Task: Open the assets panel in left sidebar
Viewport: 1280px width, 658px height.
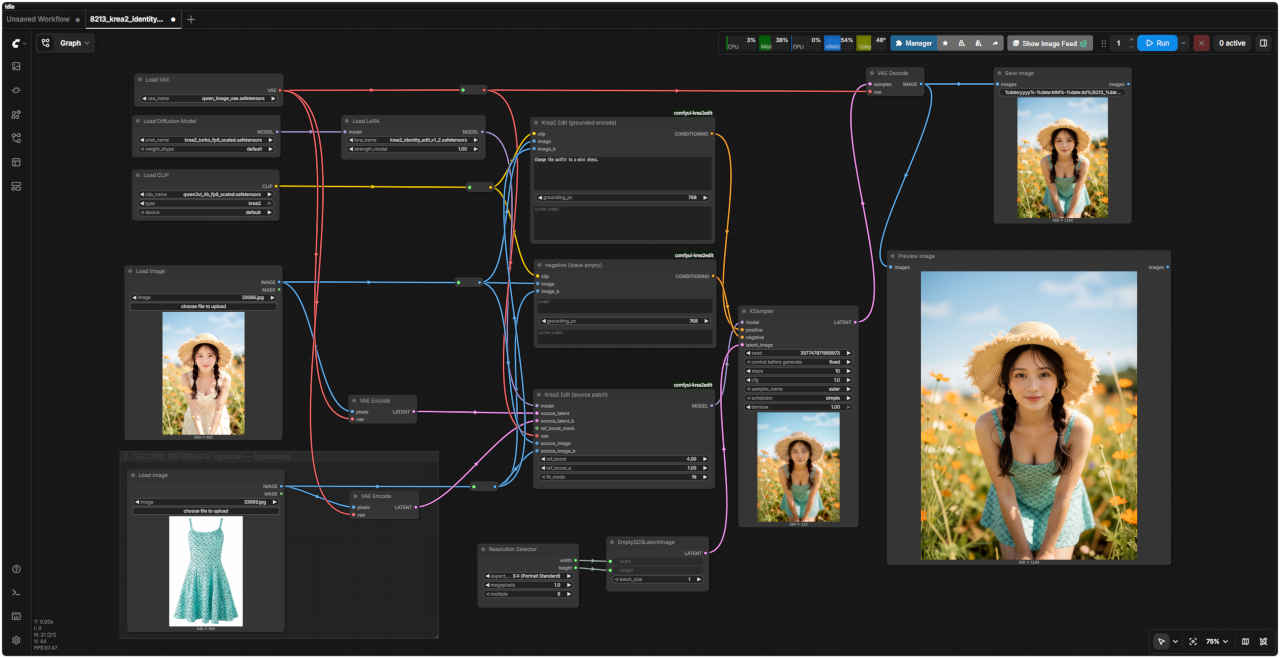Action: coord(16,66)
